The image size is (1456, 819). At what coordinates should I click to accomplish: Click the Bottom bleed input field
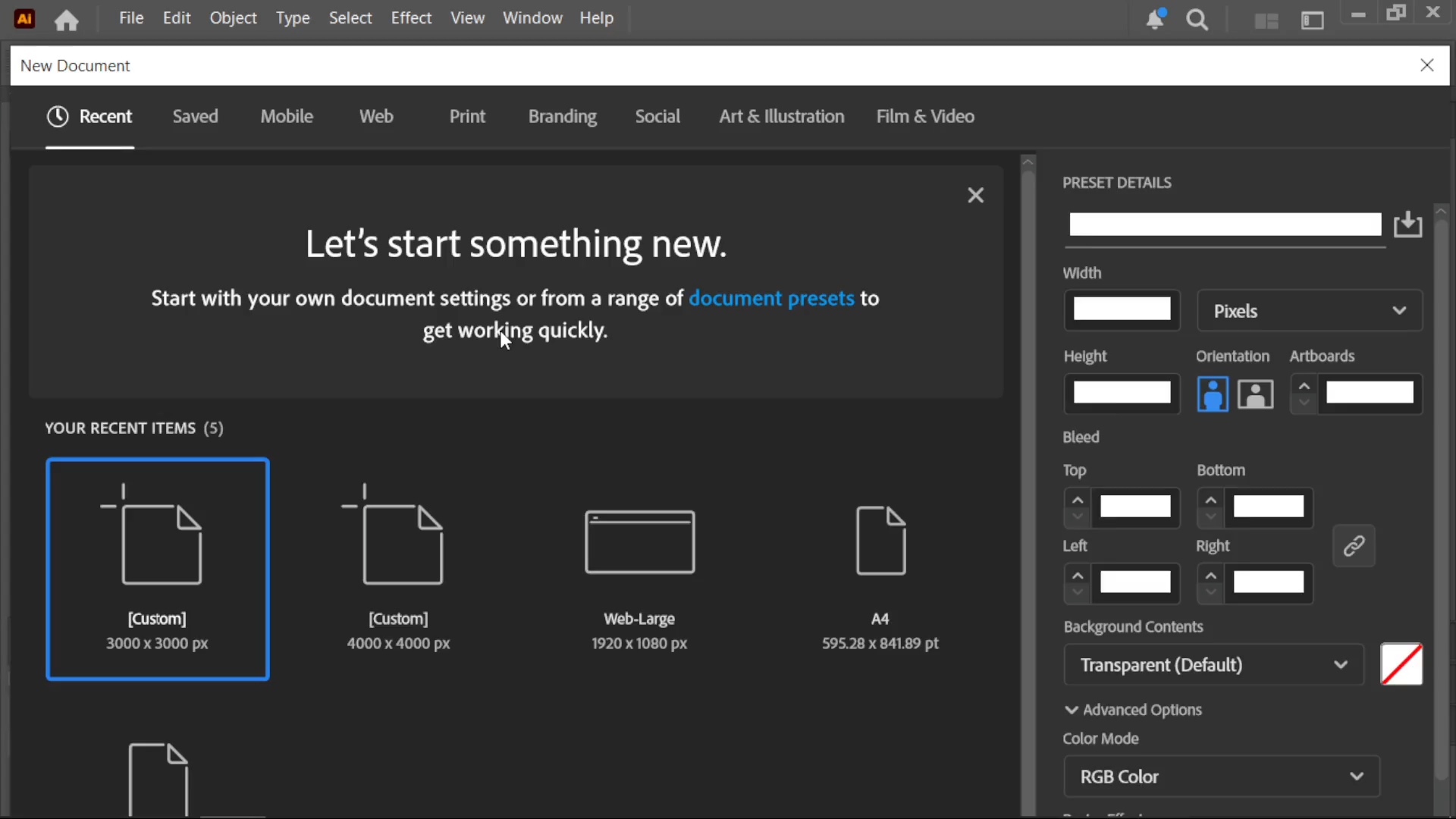(1269, 507)
